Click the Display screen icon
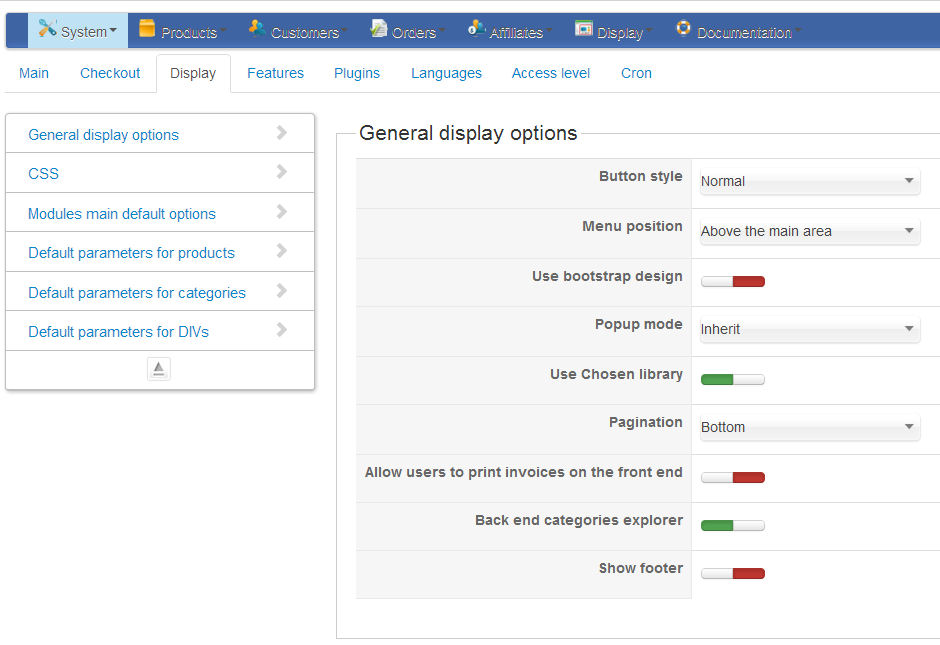This screenshot has height=645, width=940. (584, 28)
